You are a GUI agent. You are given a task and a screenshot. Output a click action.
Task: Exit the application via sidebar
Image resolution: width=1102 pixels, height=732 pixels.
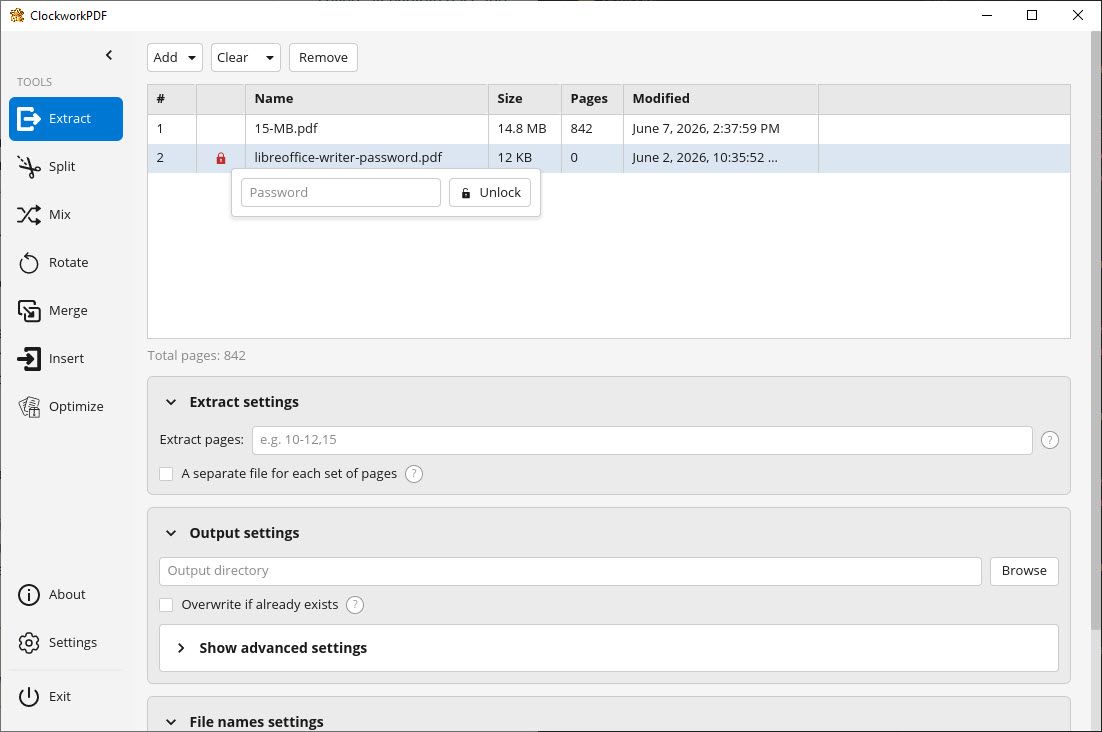pos(66,696)
